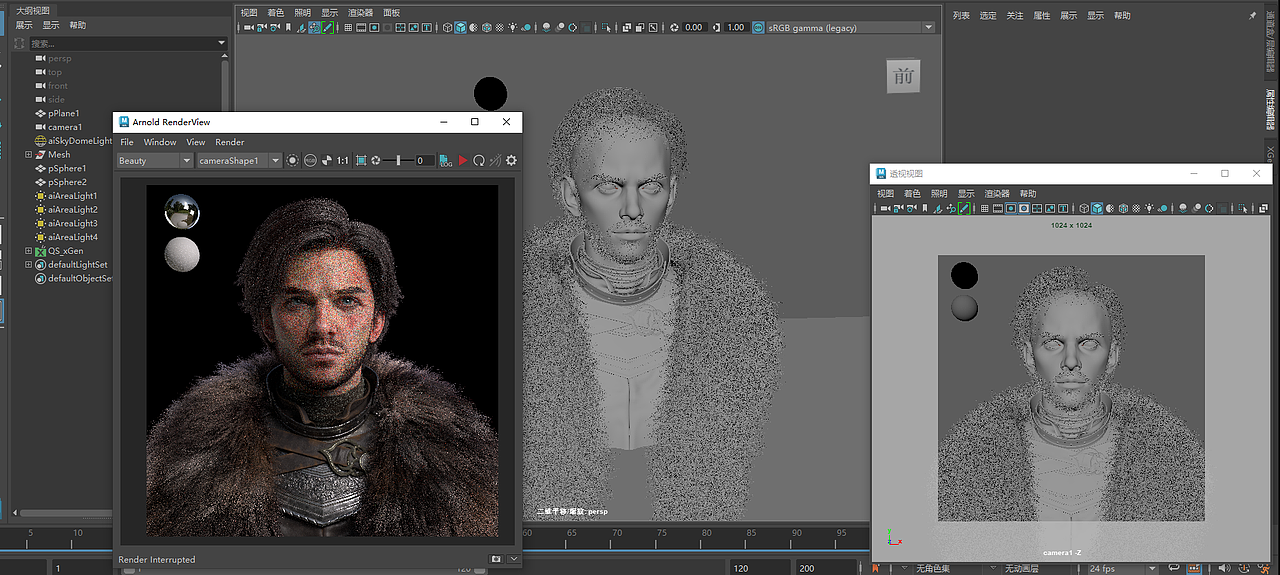This screenshot has width=1280, height=575.
Task: Select camera1 in the outliner
Action: pos(64,127)
